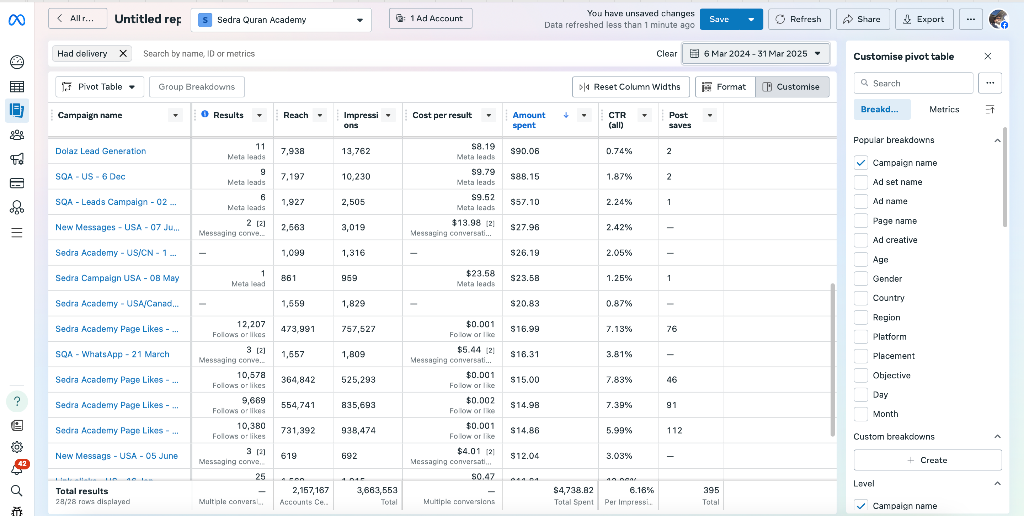Select the Format view button
Screen dimensions: 1024x516
pos(725,87)
